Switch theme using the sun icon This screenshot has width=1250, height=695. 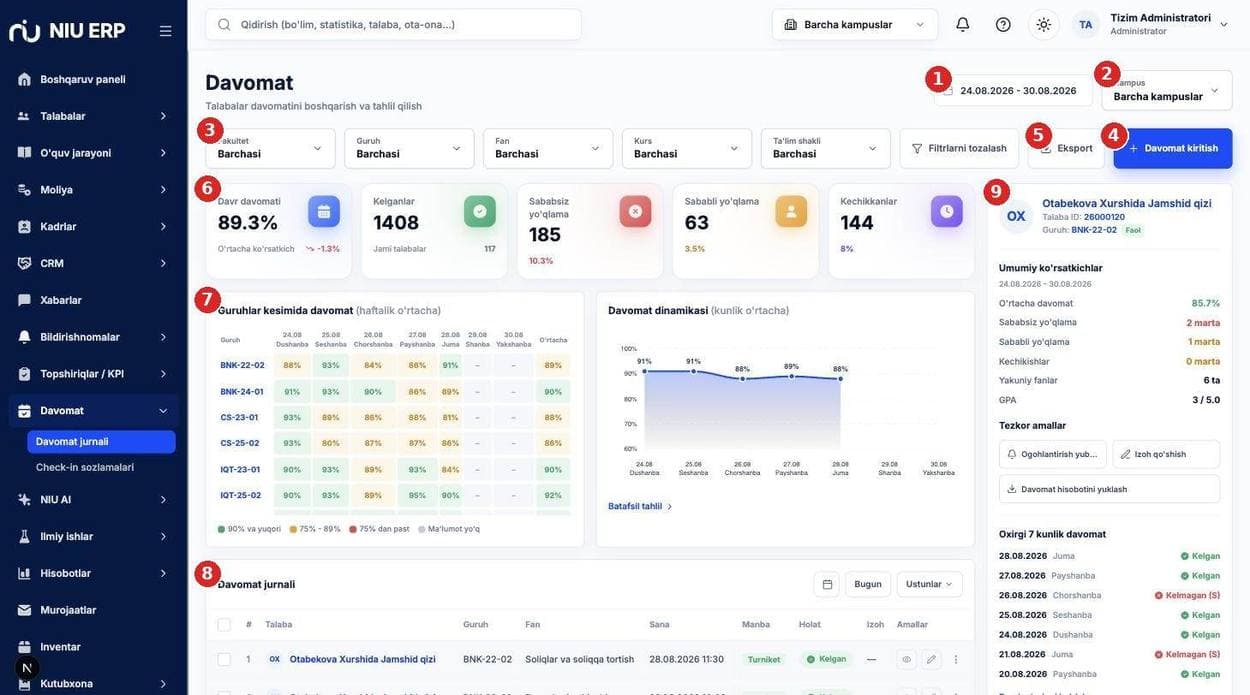click(1044, 25)
